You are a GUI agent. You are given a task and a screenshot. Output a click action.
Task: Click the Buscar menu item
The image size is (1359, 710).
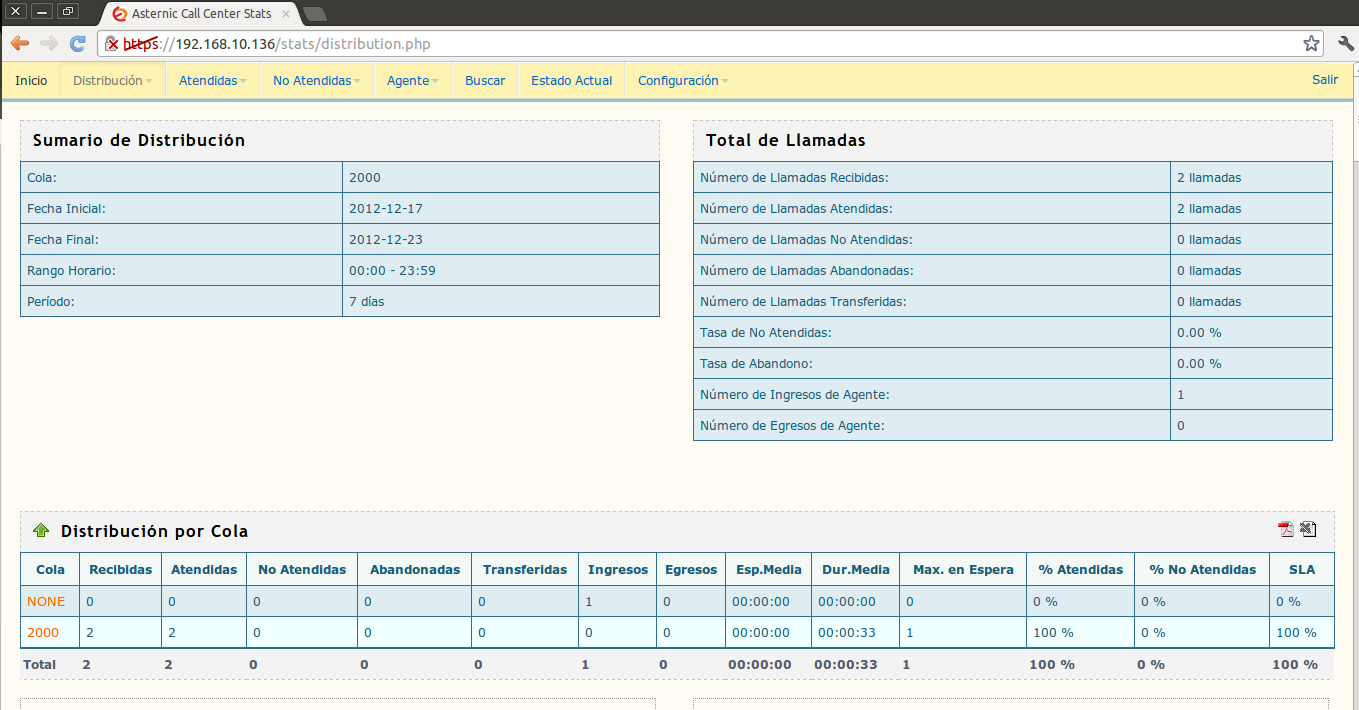(485, 81)
